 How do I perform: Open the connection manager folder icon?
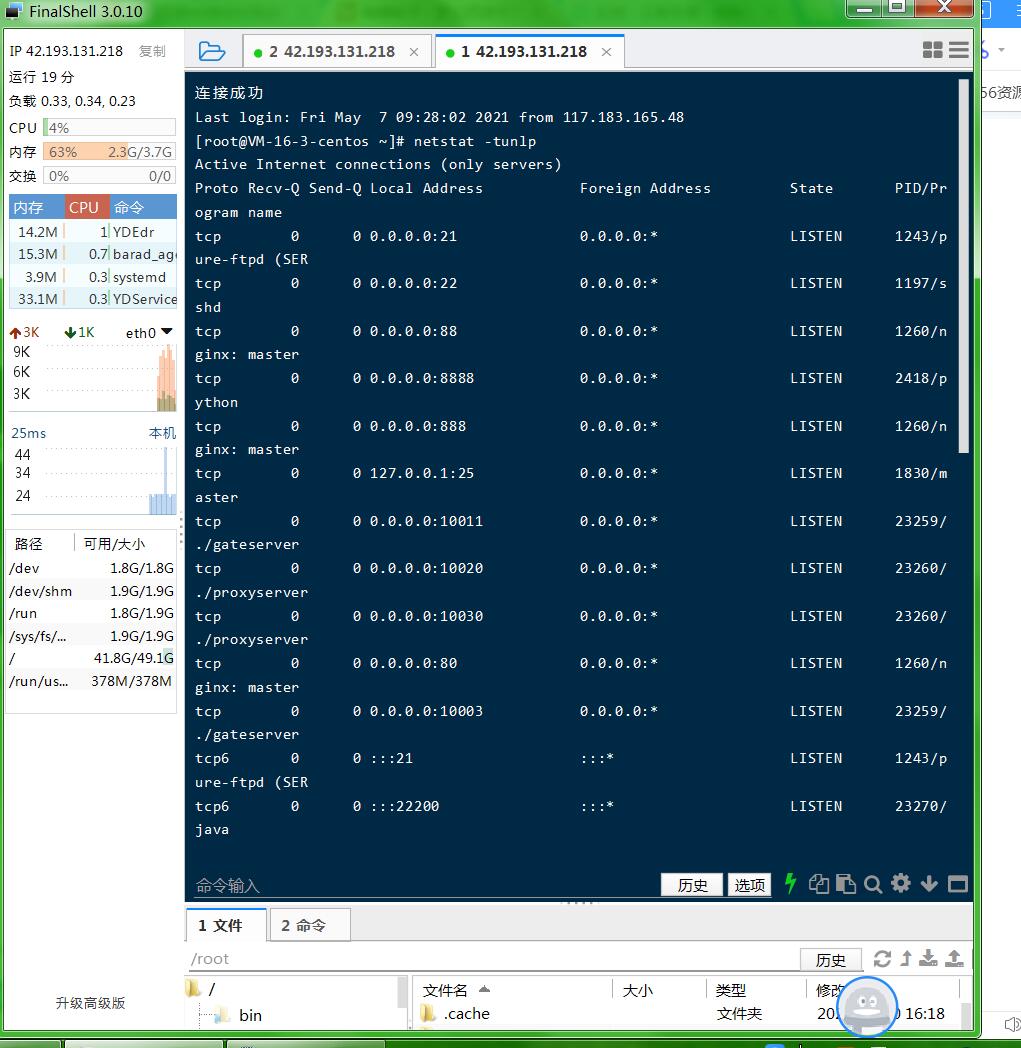click(x=211, y=51)
